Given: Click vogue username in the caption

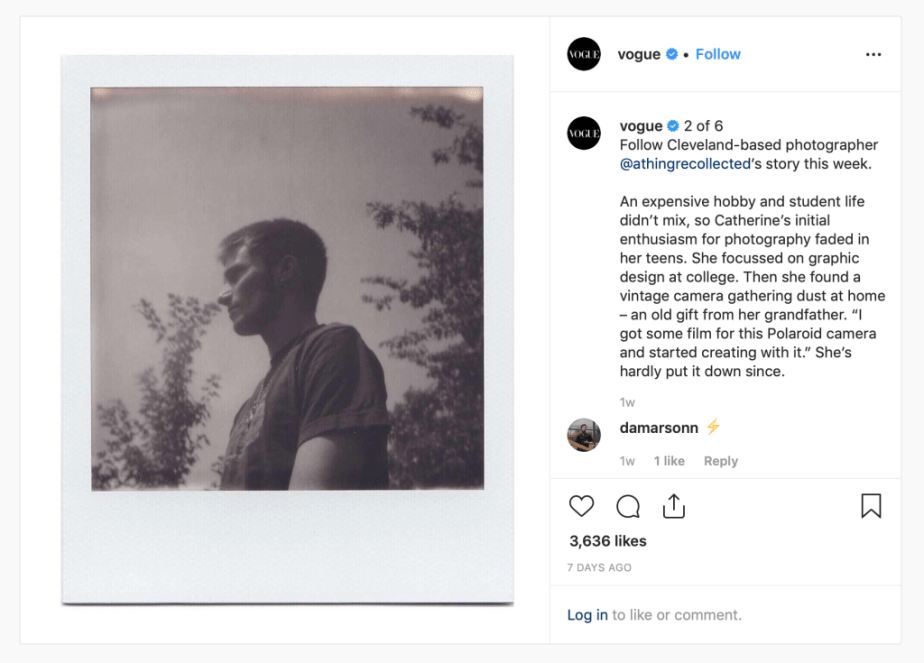Looking at the screenshot, I should [x=641, y=126].
